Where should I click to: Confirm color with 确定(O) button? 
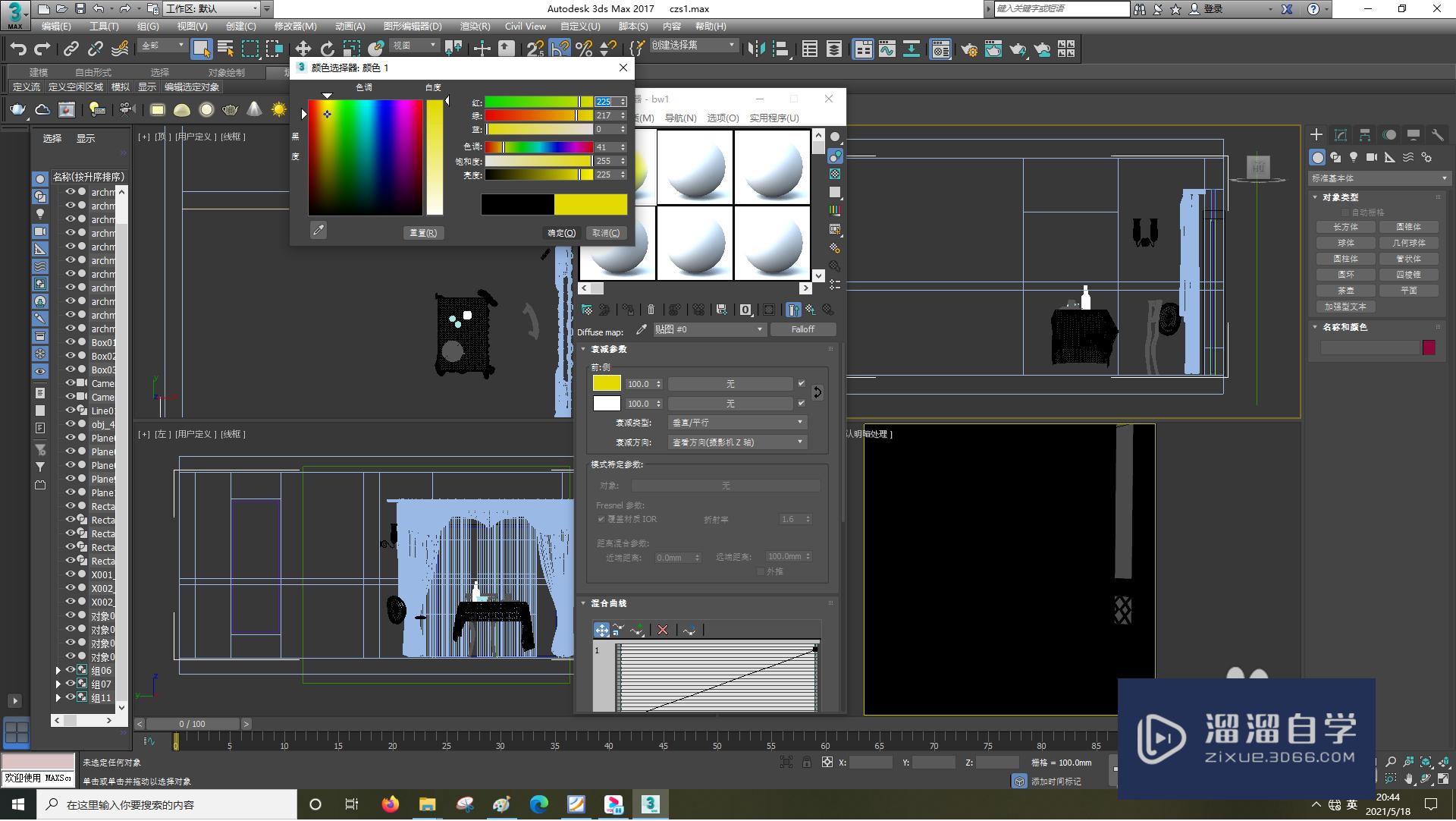tap(562, 233)
